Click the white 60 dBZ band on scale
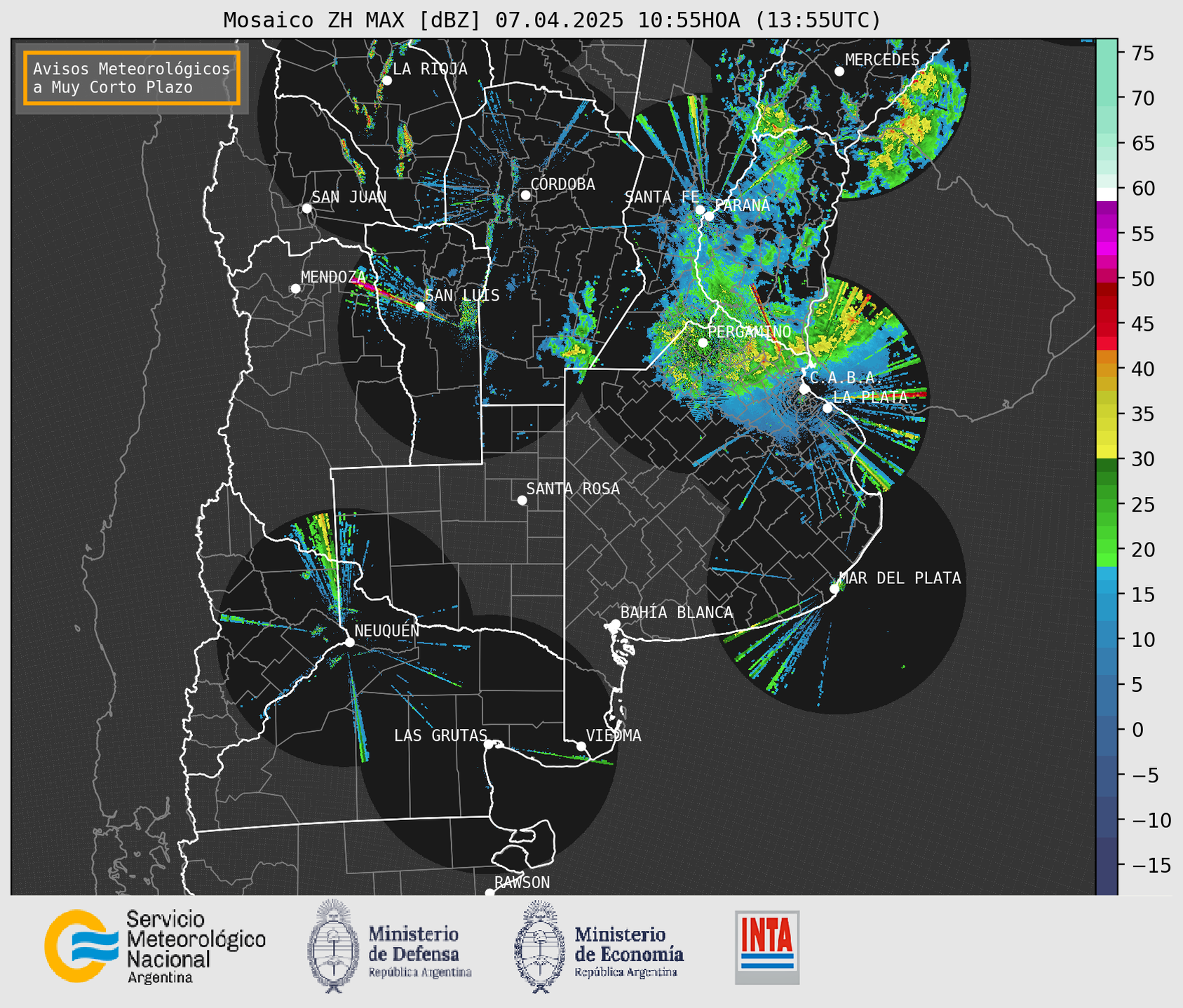 [1106, 194]
